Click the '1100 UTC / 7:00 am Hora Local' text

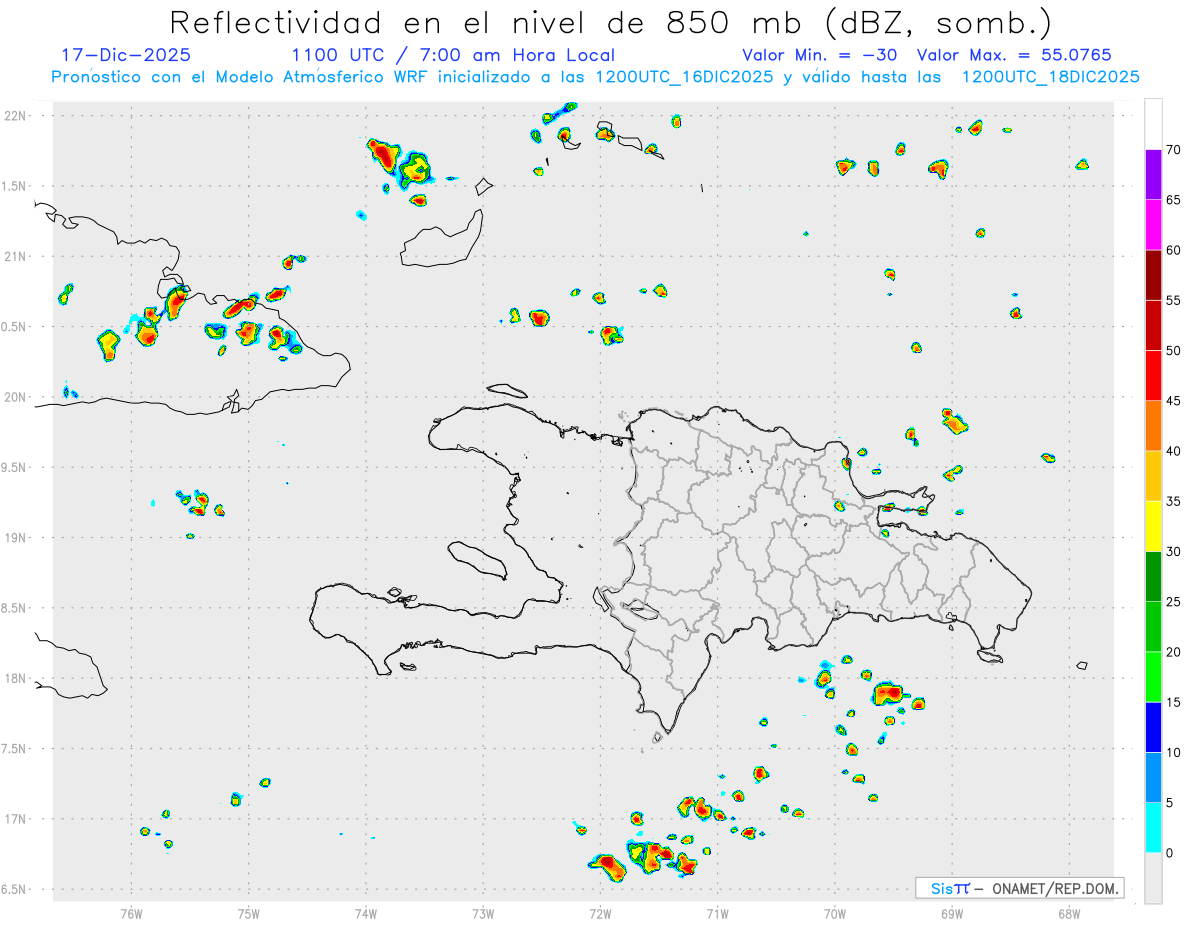(x=453, y=55)
